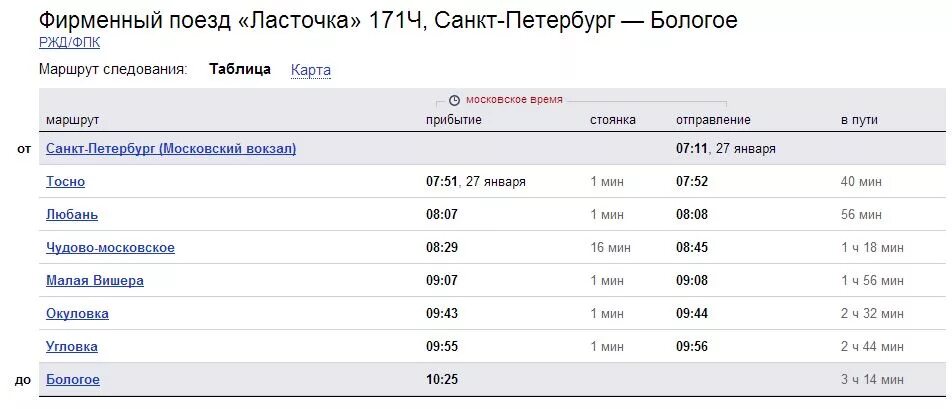Image resolution: width=952 pixels, height=409 pixels.
Task: Open the Окуловка station link
Action: click(x=78, y=314)
